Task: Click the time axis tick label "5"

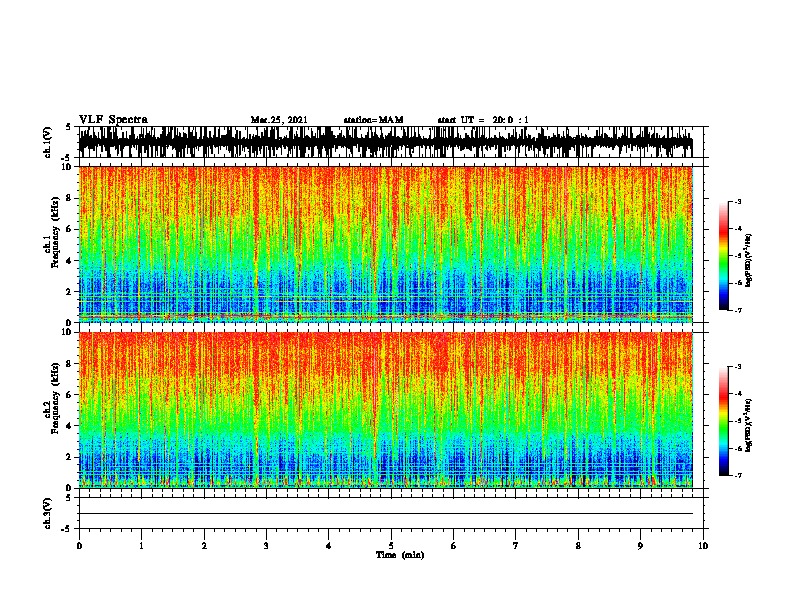Action: (391, 546)
